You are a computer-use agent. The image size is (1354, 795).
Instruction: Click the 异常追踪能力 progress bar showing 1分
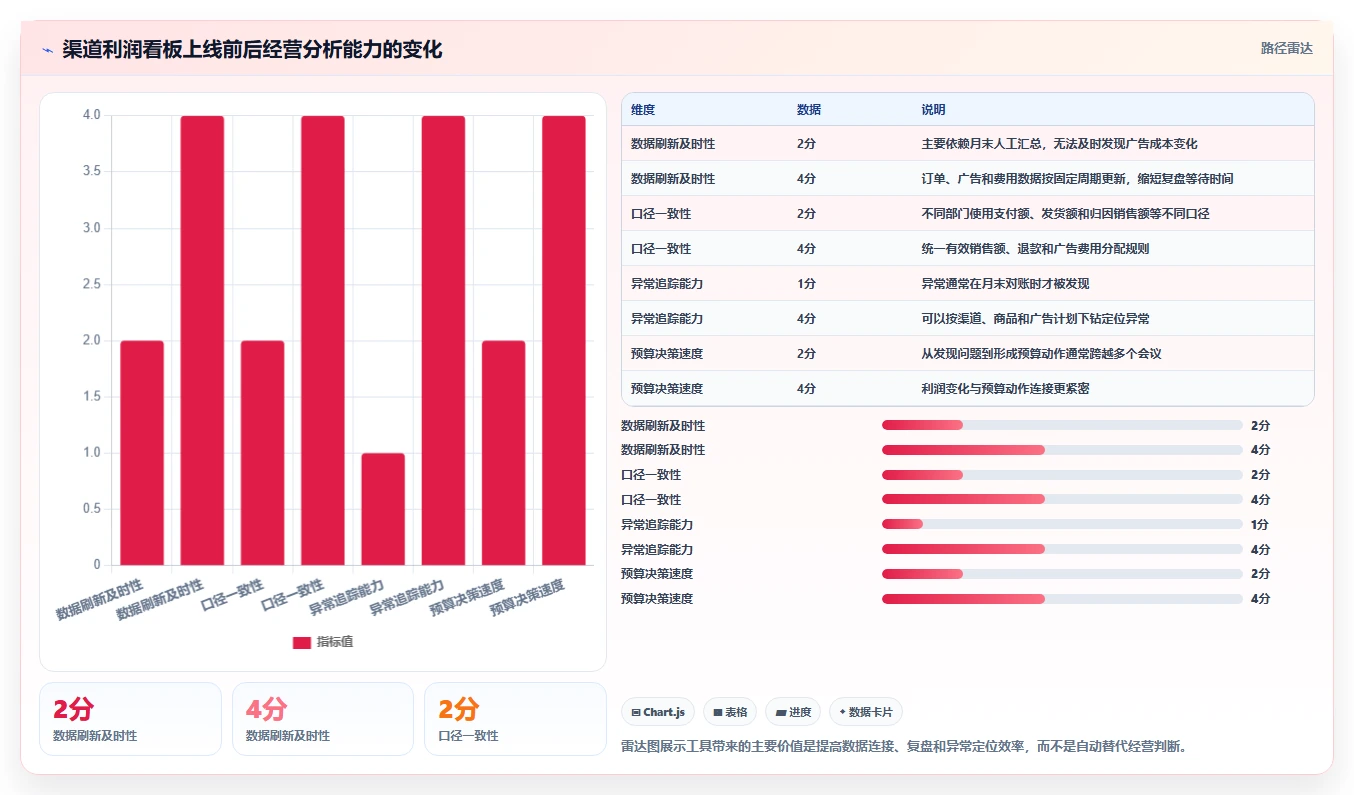(x=1062, y=524)
